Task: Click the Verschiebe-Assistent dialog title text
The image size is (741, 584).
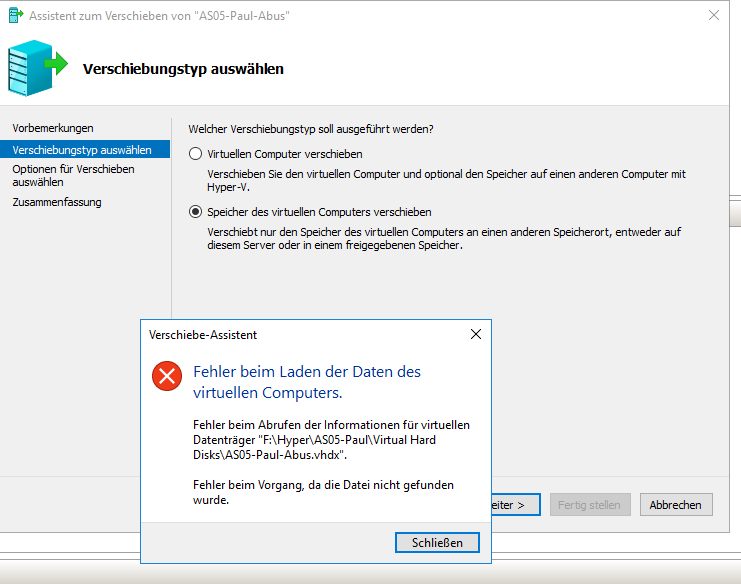Action: [203, 335]
